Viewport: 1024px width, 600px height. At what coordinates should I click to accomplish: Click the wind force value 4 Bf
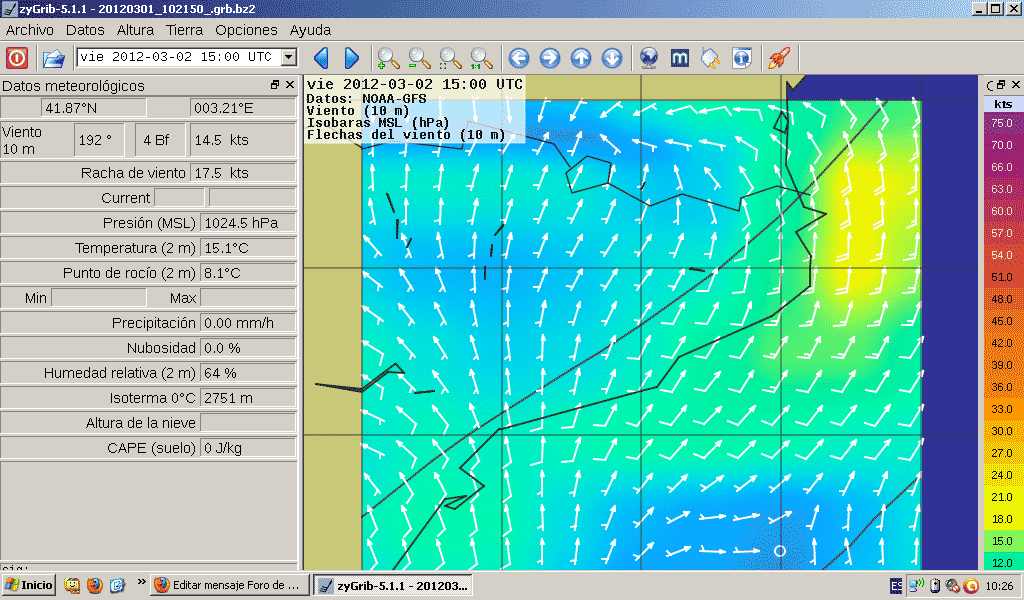click(161, 140)
